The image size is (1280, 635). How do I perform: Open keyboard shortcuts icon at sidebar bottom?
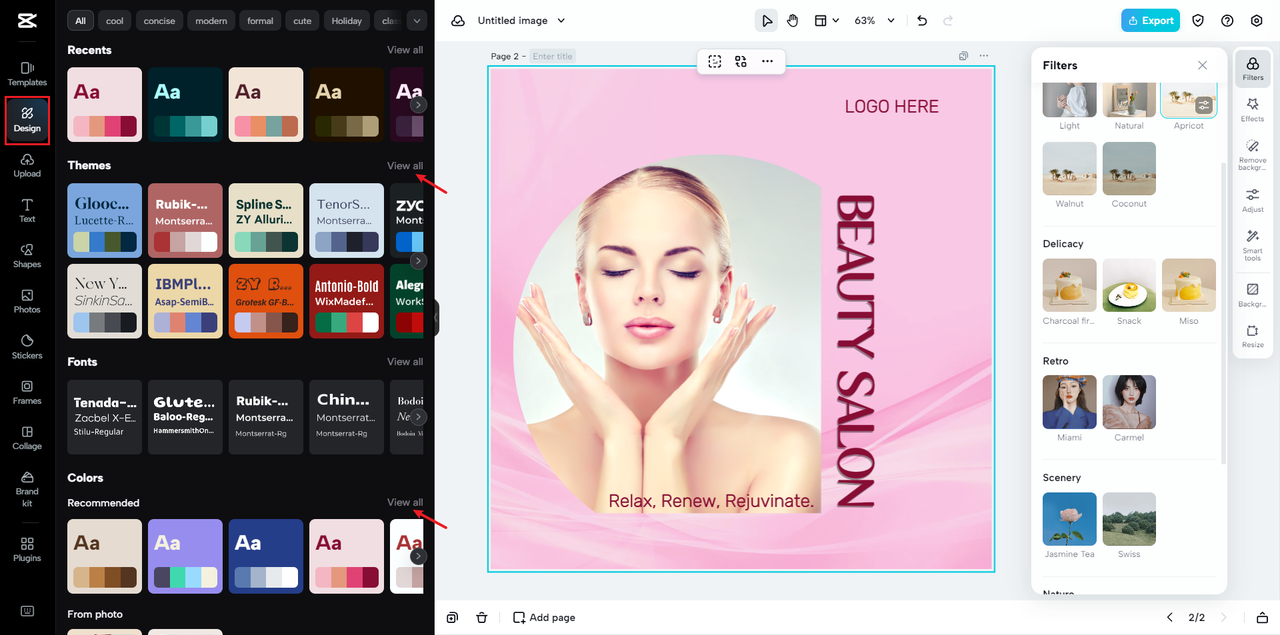[x=27, y=611]
